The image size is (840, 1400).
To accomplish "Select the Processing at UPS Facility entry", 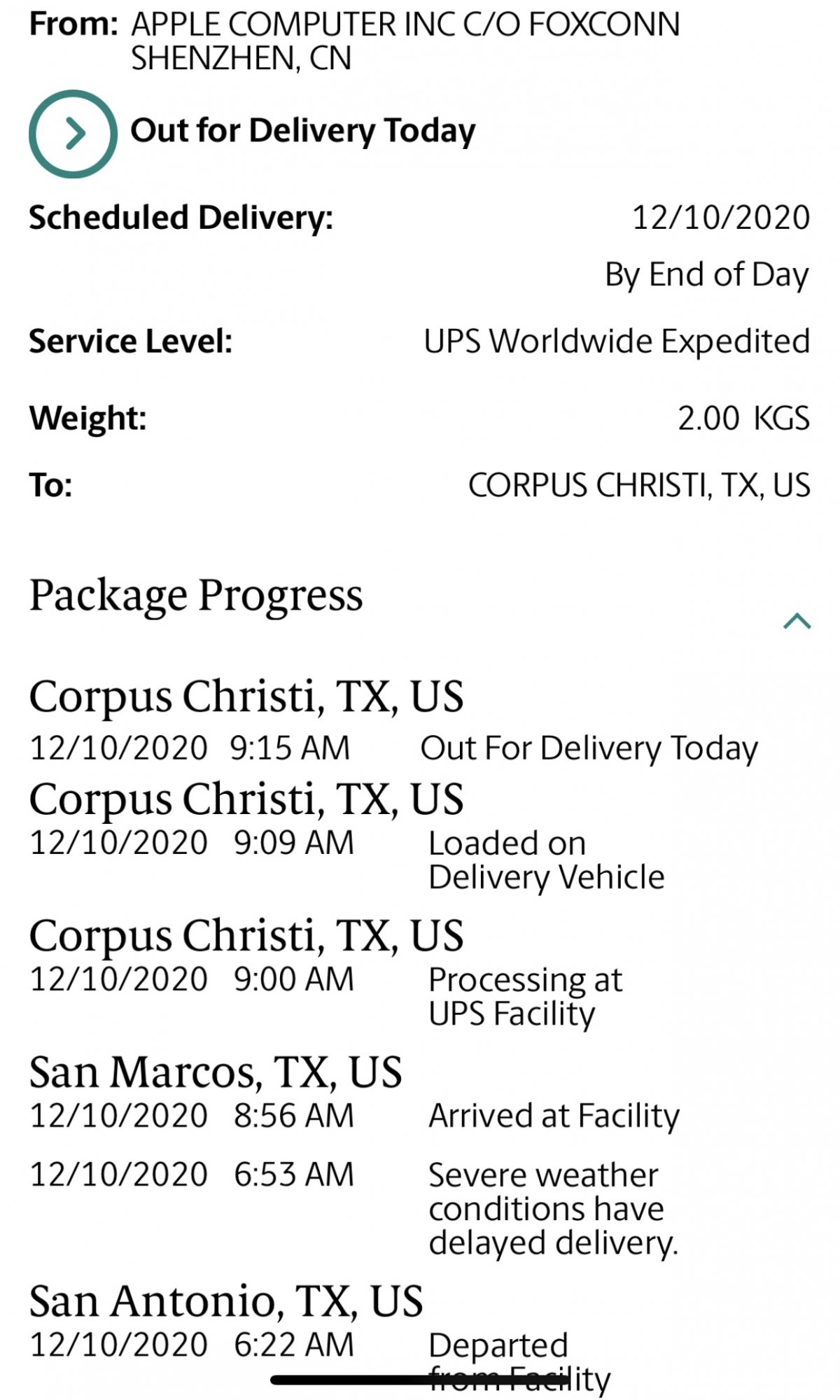I will 525,996.
